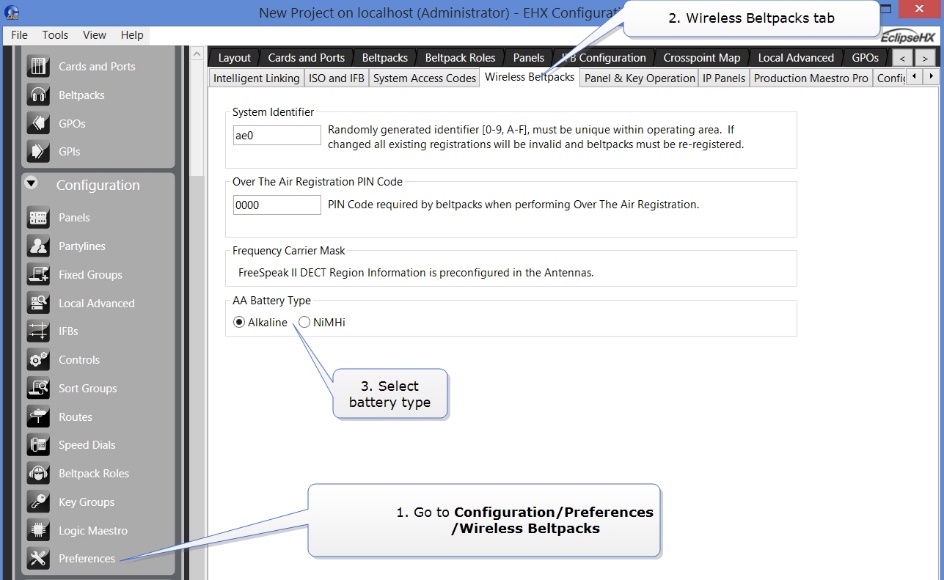Switch to the GPOs top tab
Screen dimensions: 944x580
(x=865, y=58)
